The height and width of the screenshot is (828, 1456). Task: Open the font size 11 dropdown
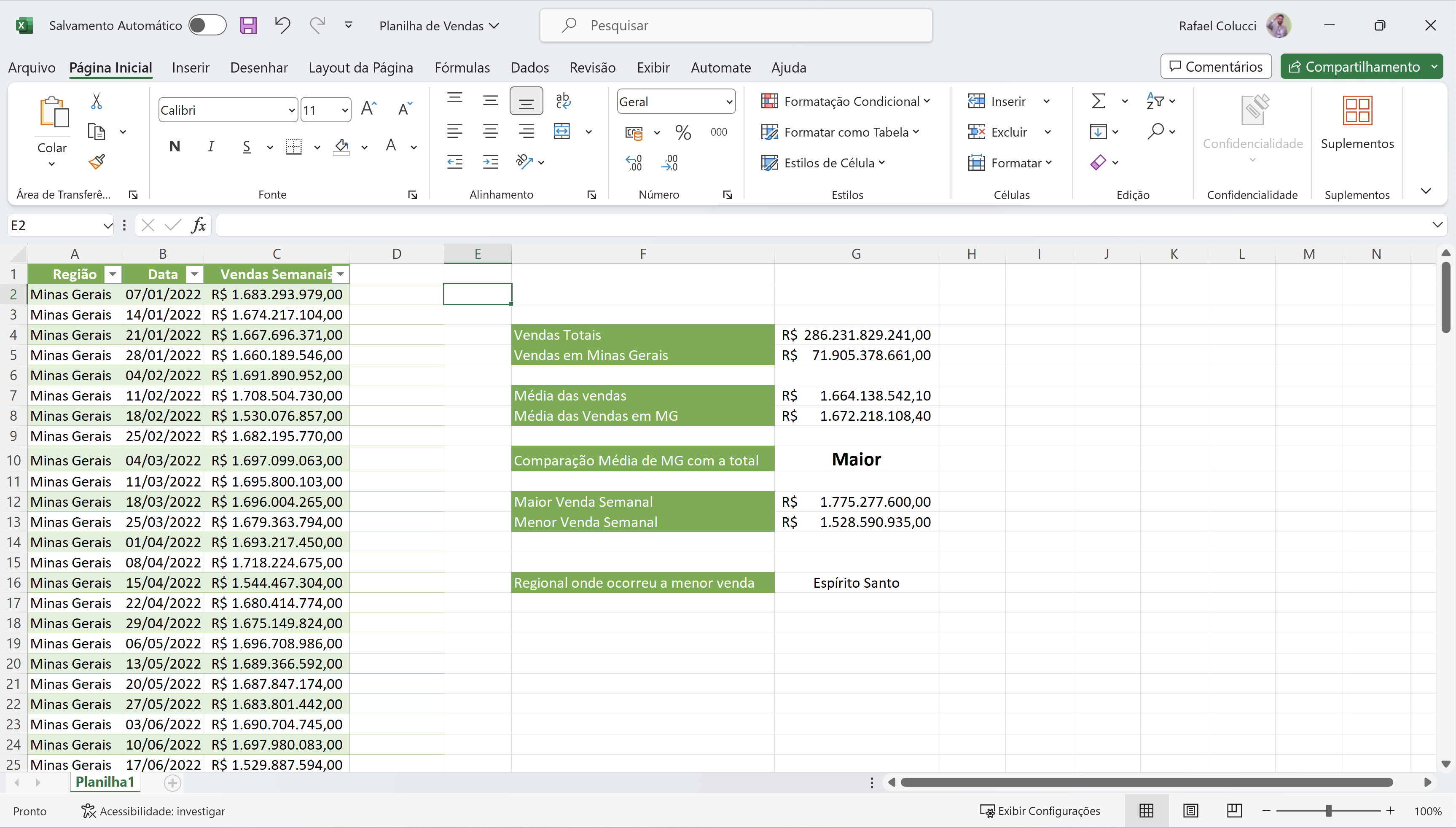tap(344, 110)
